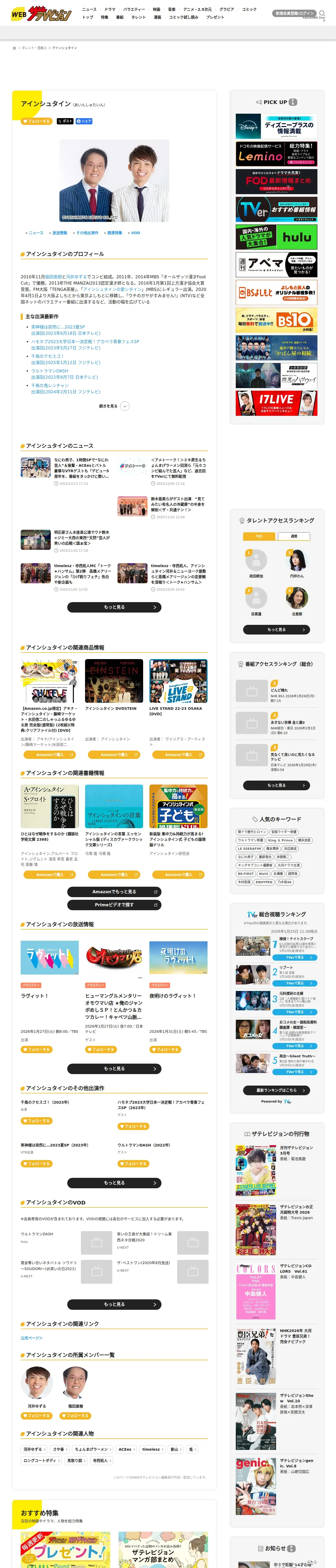
Task: Open Lemino banner in PICK UP
Action: [276, 154]
